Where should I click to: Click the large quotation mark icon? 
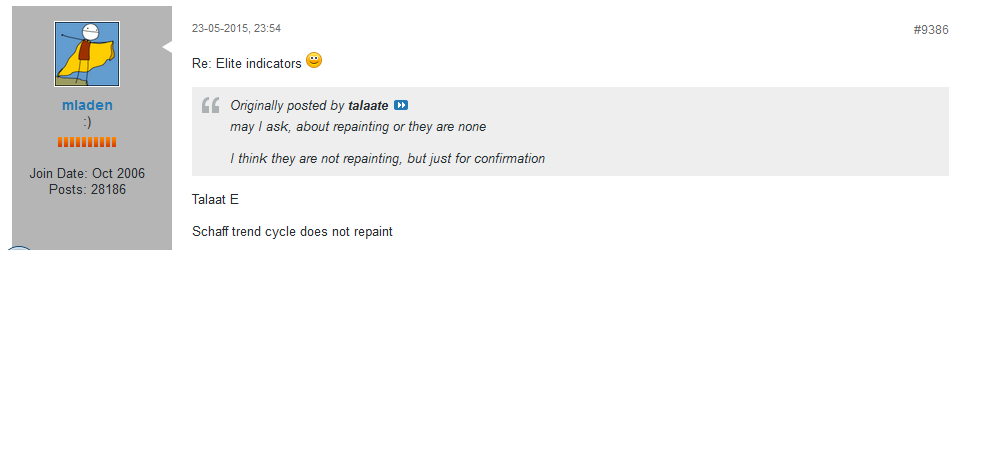pyautogui.click(x=210, y=106)
